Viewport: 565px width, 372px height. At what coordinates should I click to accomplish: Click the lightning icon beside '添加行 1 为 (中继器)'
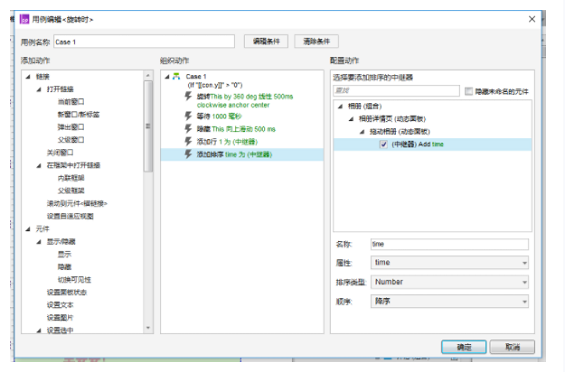(x=188, y=141)
